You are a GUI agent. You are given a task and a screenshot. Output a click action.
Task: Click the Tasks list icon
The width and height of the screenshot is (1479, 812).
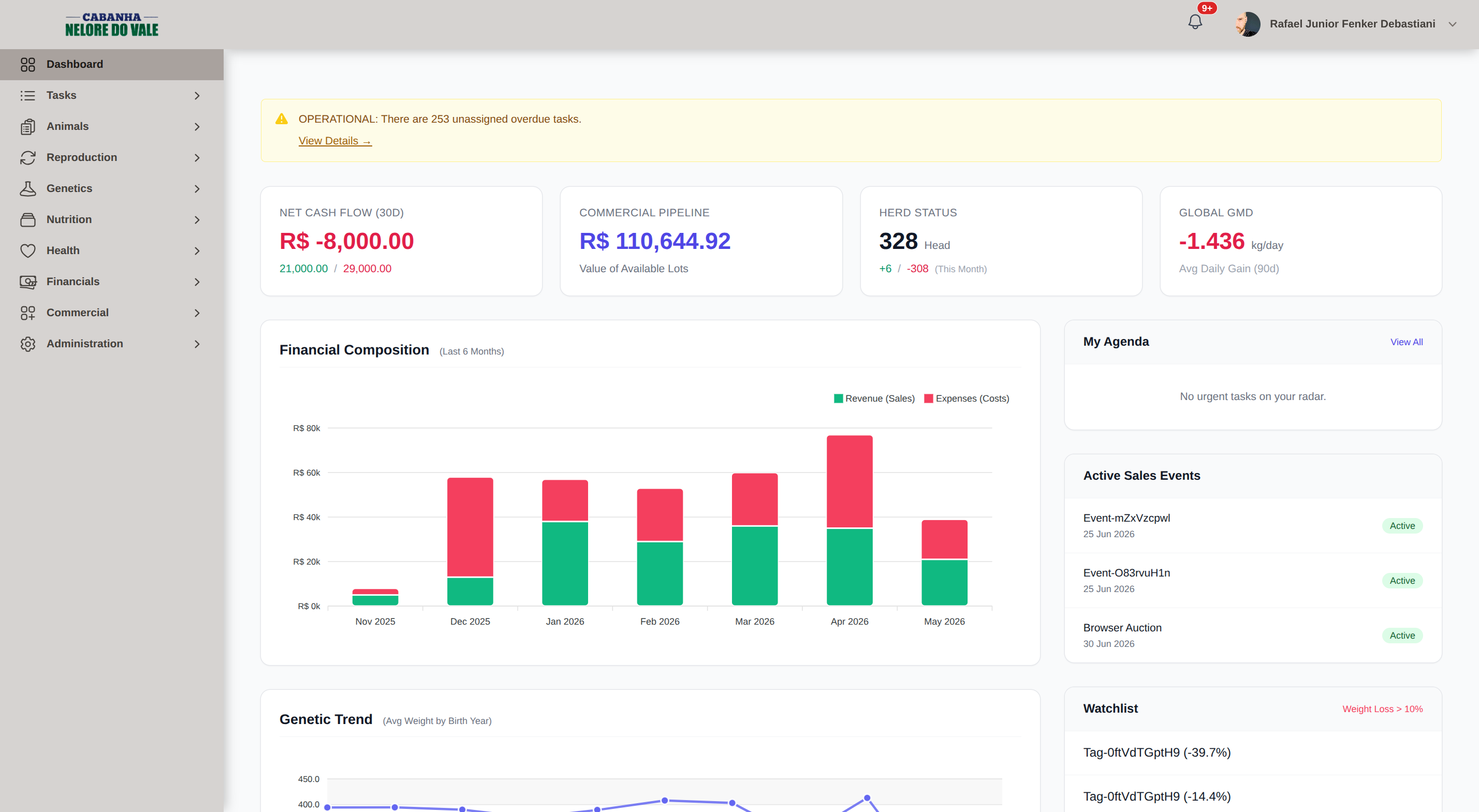(27, 95)
